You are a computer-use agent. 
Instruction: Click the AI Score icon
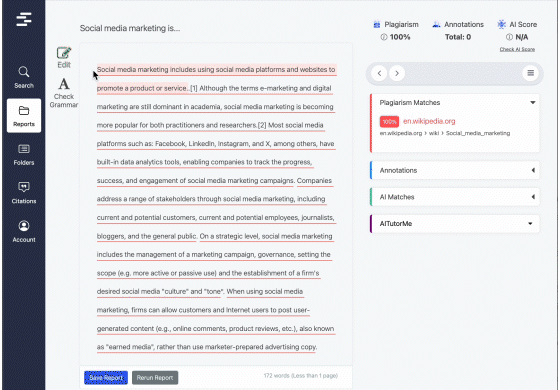(x=501, y=24)
